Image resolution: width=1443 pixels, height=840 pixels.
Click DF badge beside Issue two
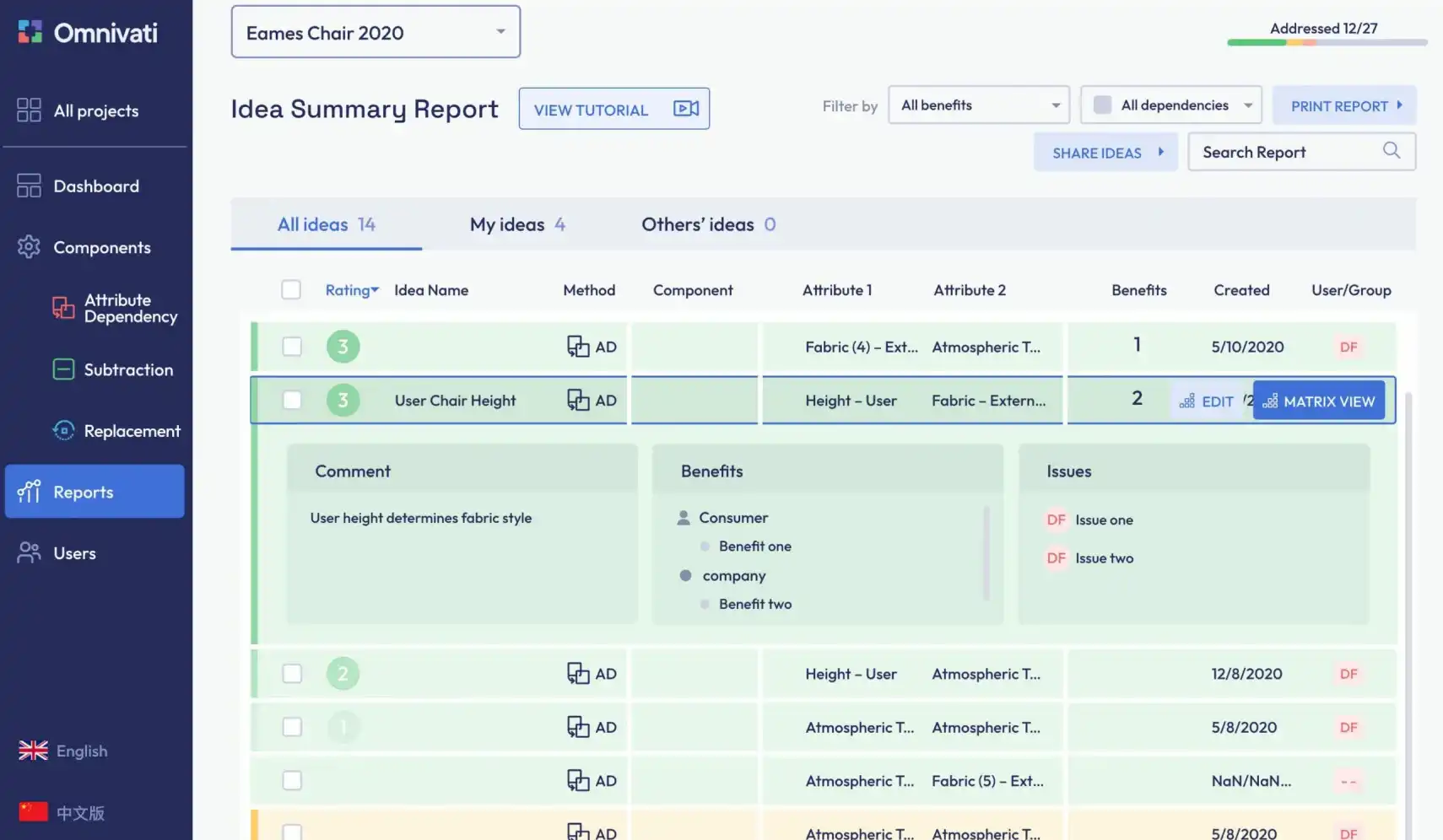click(1057, 557)
